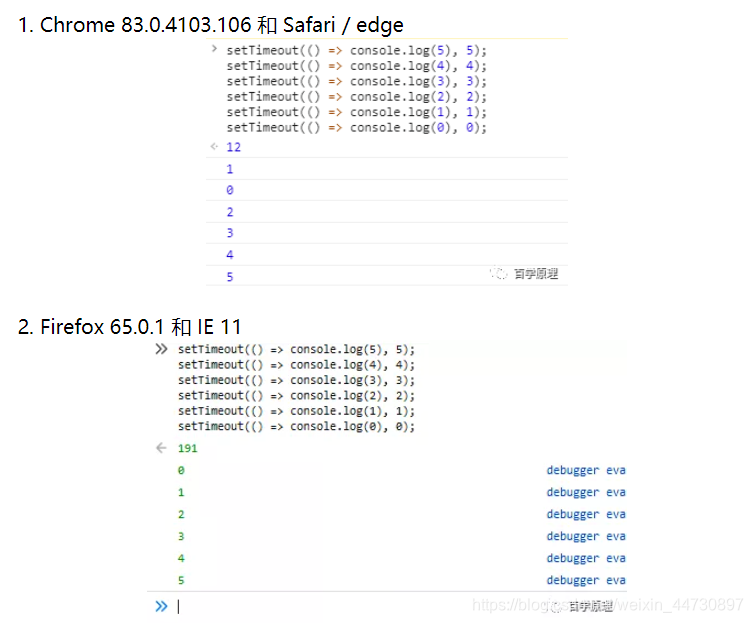Click Firefox code line console.log(2), 2
The image size is (753, 623).
pyautogui.click(x=296, y=395)
